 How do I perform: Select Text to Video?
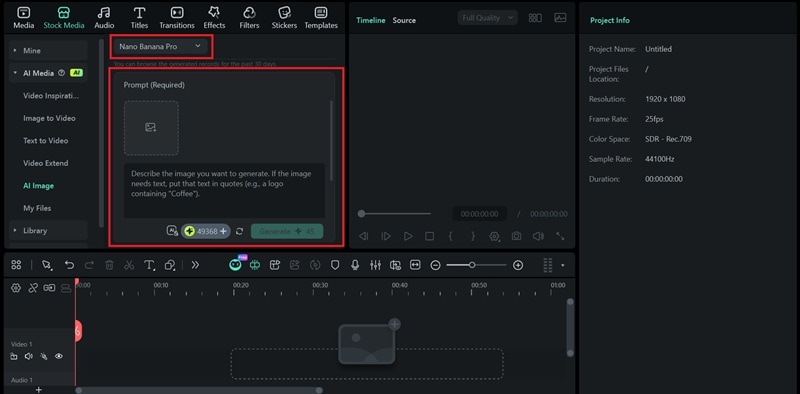[45, 140]
